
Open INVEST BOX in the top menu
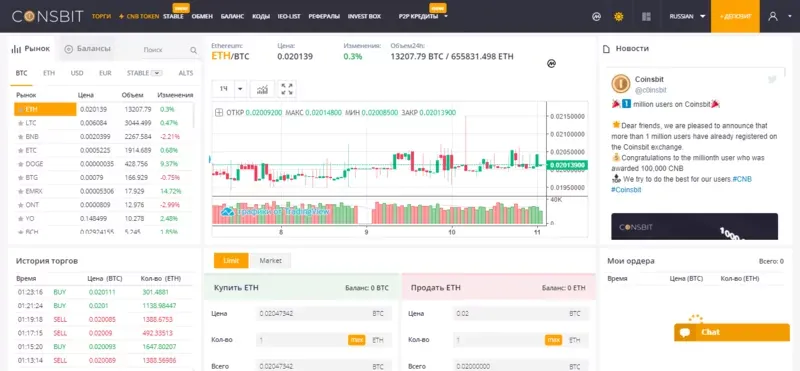(x=364, y=16)
